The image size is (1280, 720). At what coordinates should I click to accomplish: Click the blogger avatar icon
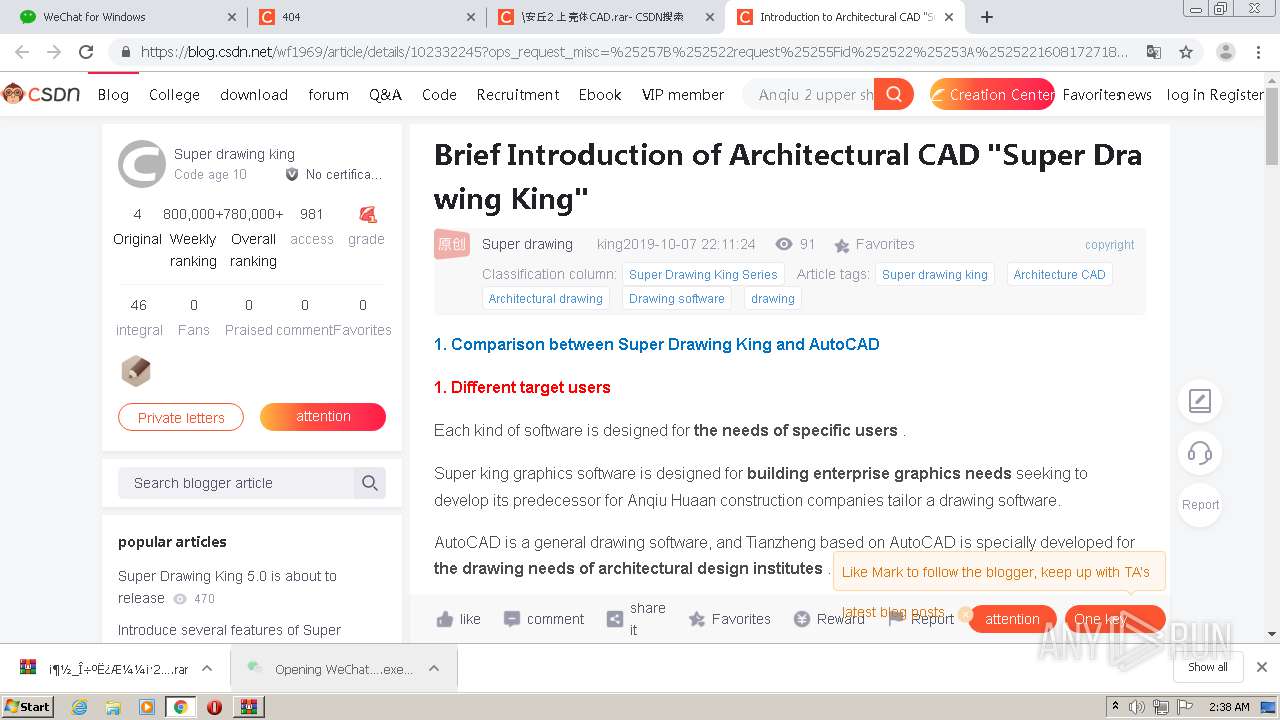point(142,164)
